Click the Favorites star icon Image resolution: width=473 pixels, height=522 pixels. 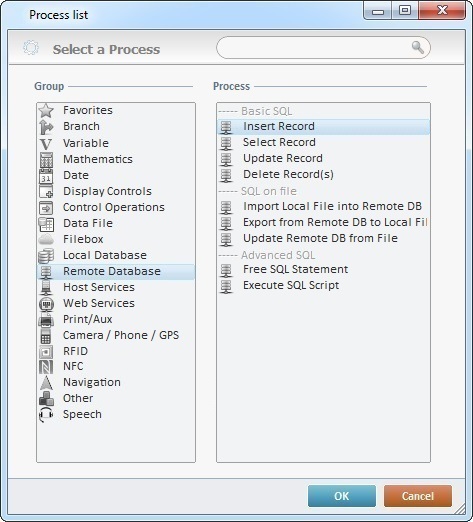click(46, 110)
